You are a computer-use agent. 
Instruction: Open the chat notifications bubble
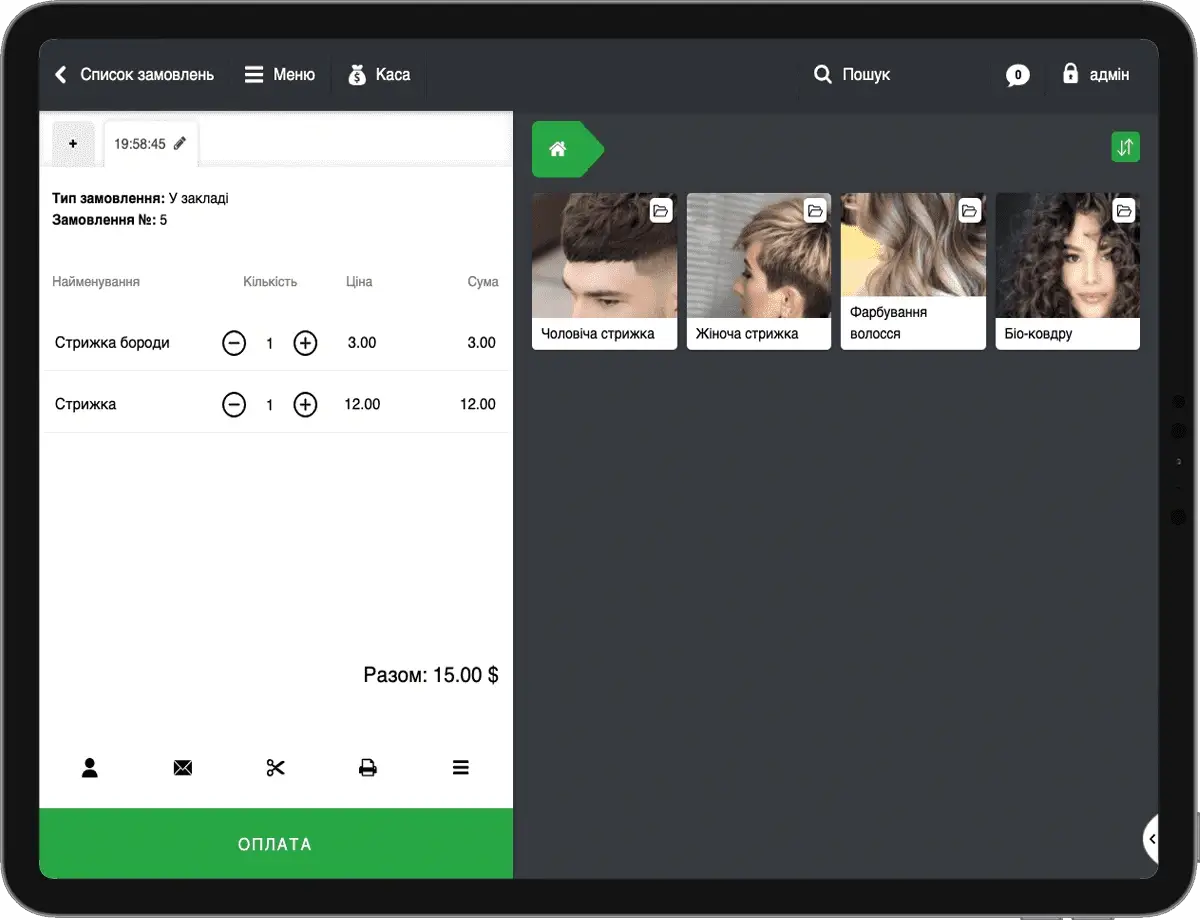pos(1017,75)
